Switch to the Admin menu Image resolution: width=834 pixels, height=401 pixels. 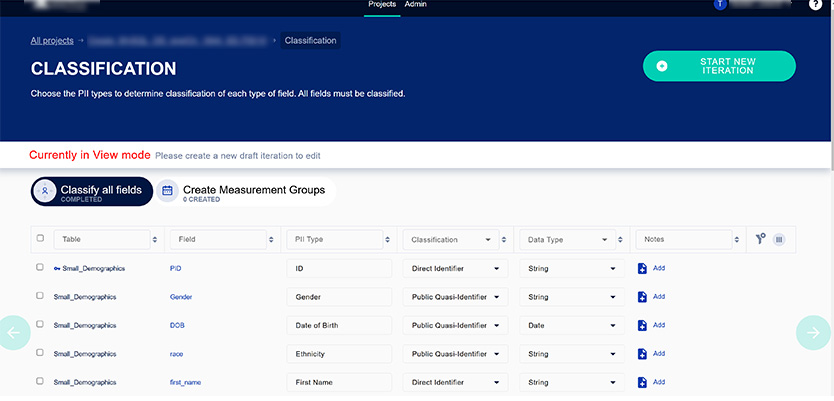click(x=415, y=5)
